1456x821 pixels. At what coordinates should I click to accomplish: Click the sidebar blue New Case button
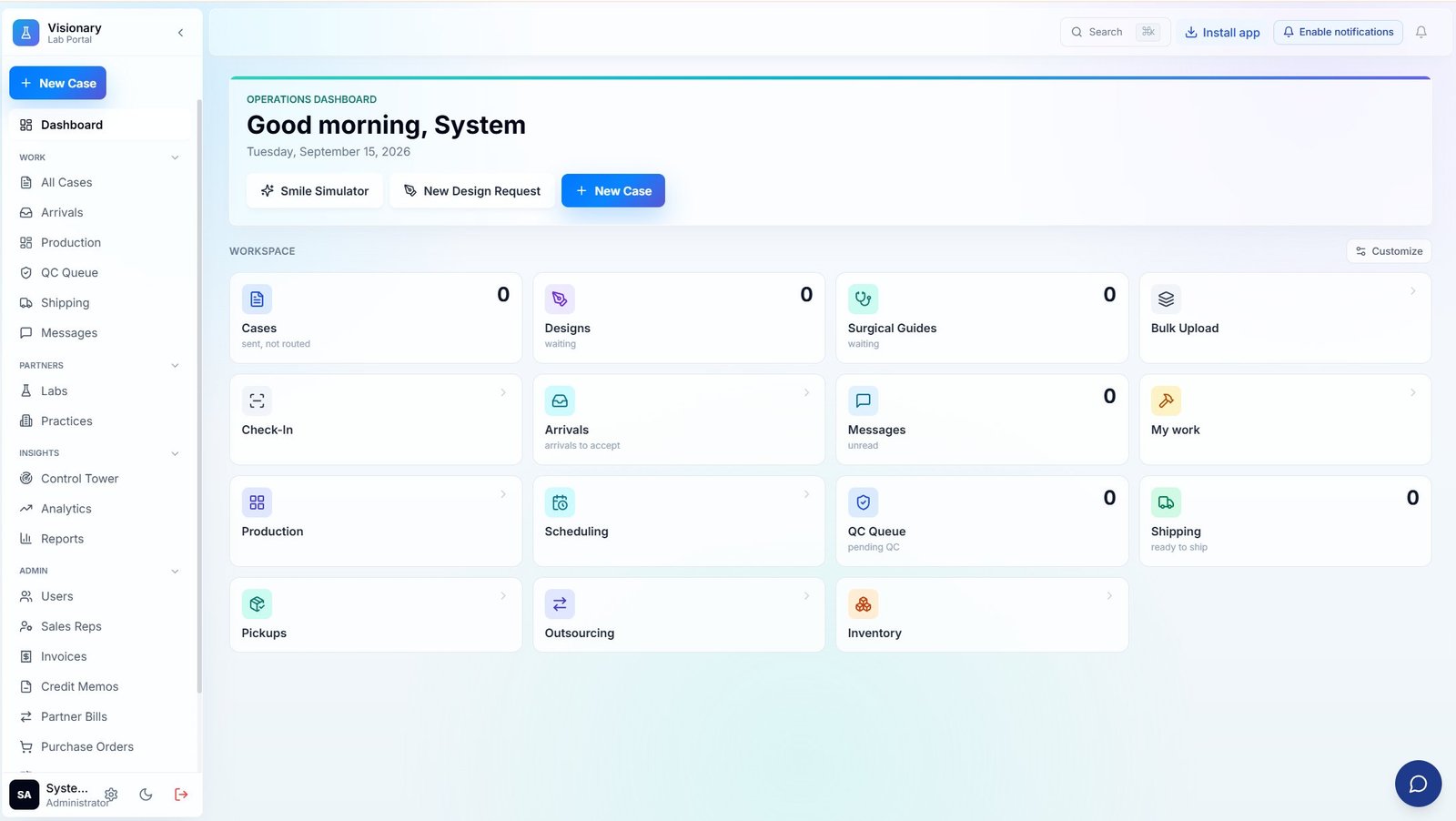(x=57, y=83)
